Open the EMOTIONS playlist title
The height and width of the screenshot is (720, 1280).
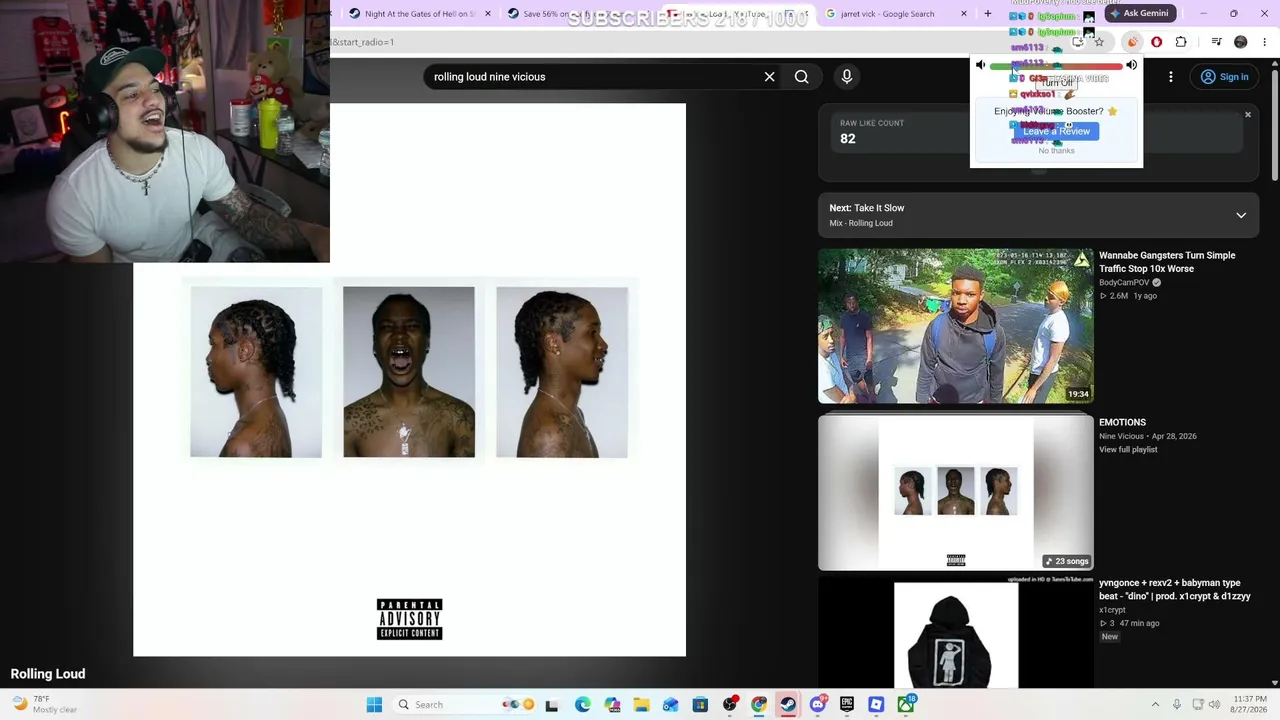[1122, 422]
